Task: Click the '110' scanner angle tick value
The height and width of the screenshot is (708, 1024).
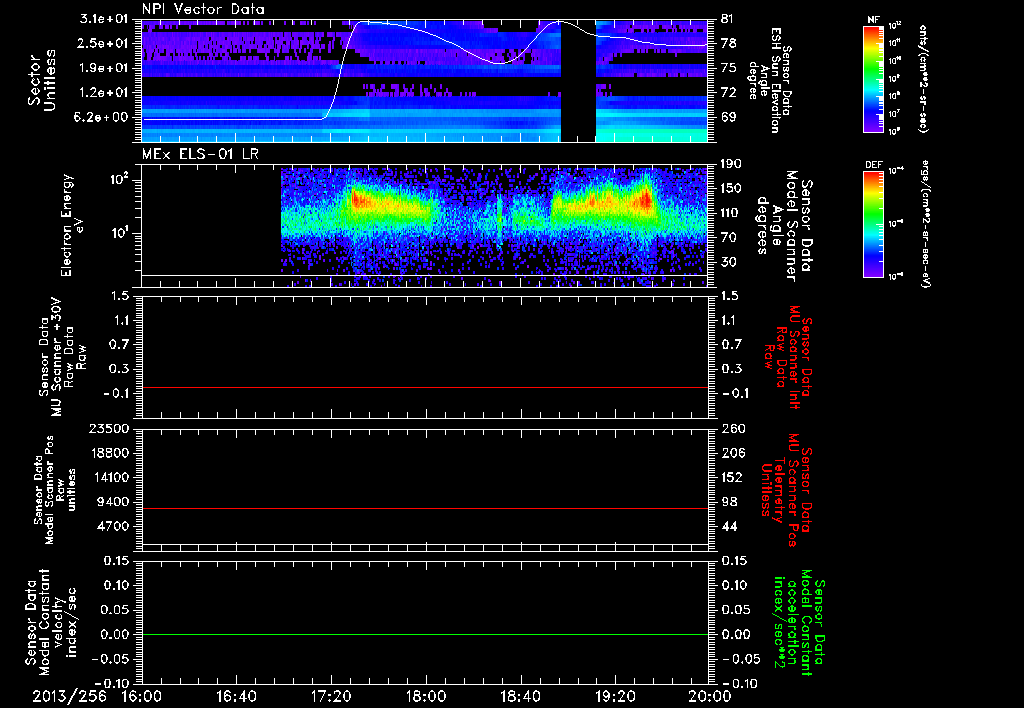Action: 732,213
